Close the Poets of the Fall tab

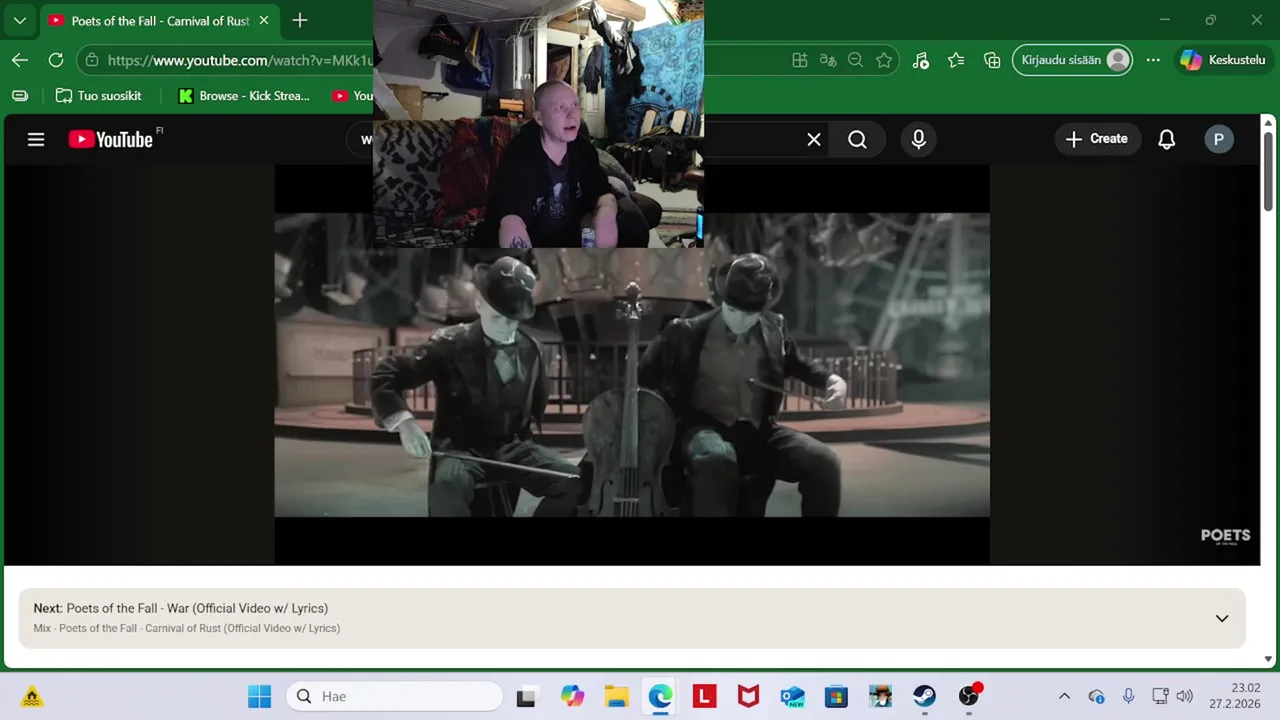click(x=263, y=21)
